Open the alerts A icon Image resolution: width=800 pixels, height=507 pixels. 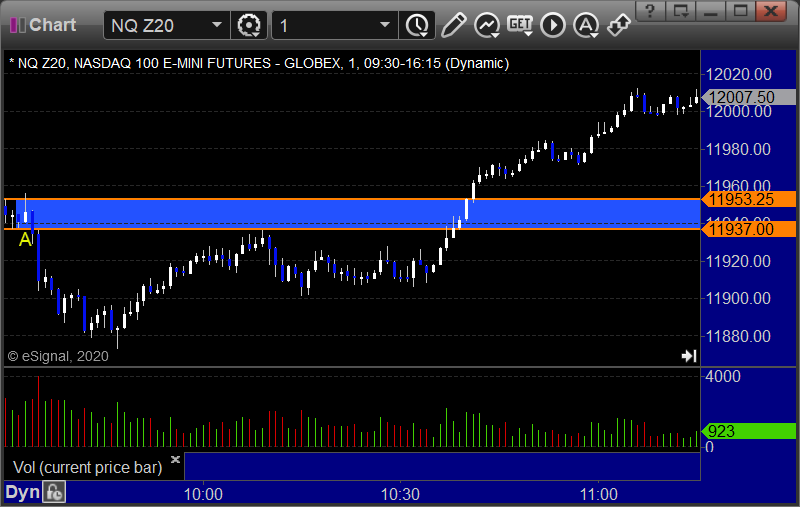[586, 25]
